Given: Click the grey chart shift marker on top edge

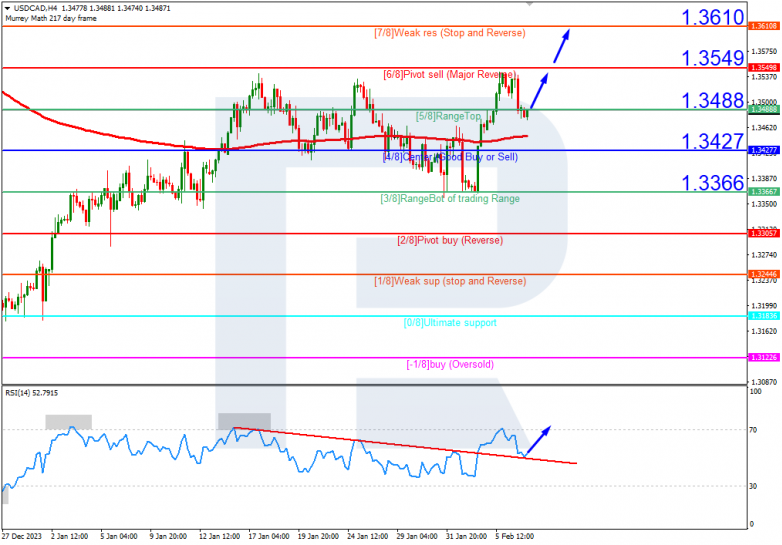Looking at the screenshot, I should (x=529, y=3).
